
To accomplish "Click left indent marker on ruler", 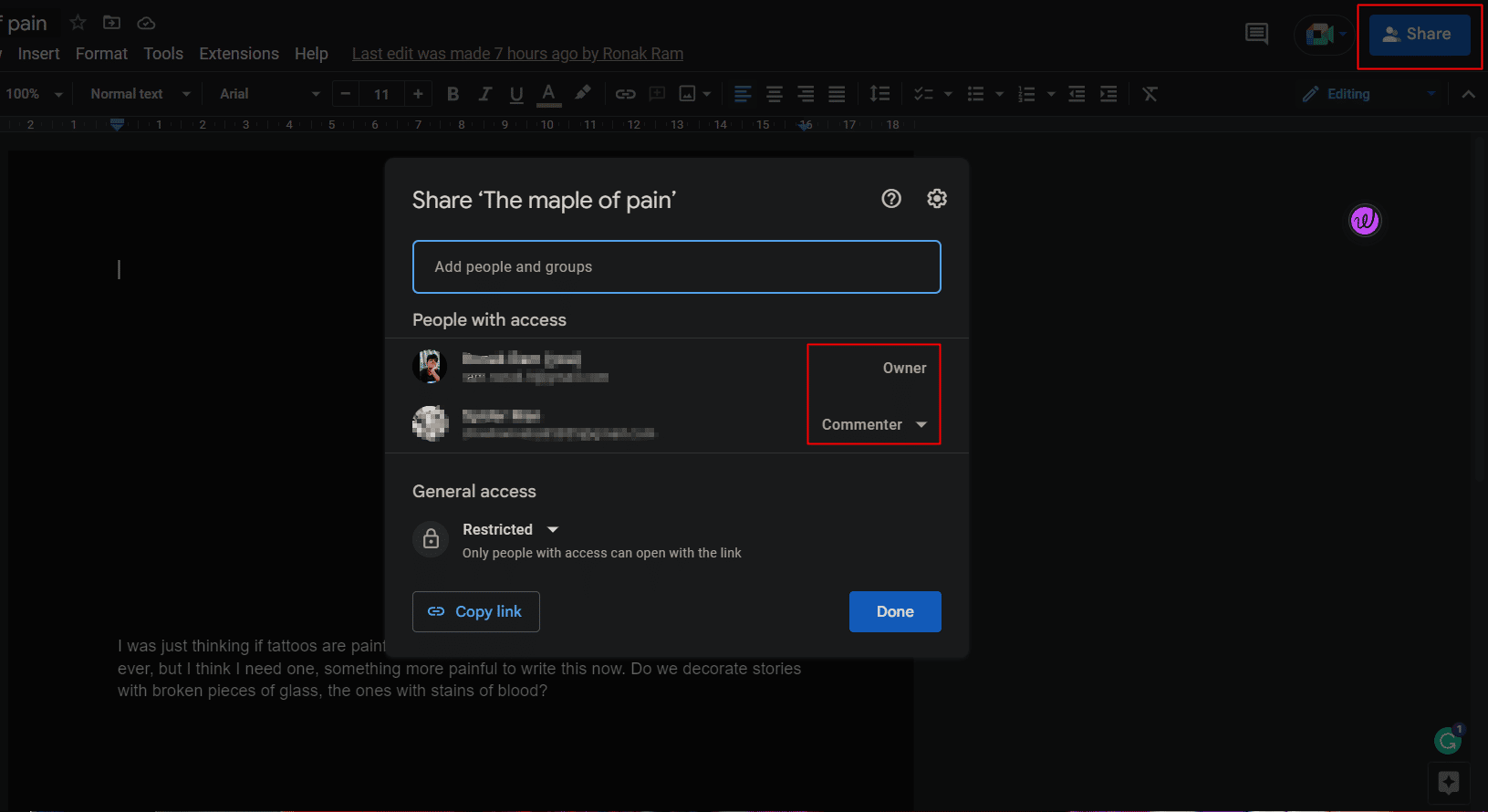I will click(117, 124).
